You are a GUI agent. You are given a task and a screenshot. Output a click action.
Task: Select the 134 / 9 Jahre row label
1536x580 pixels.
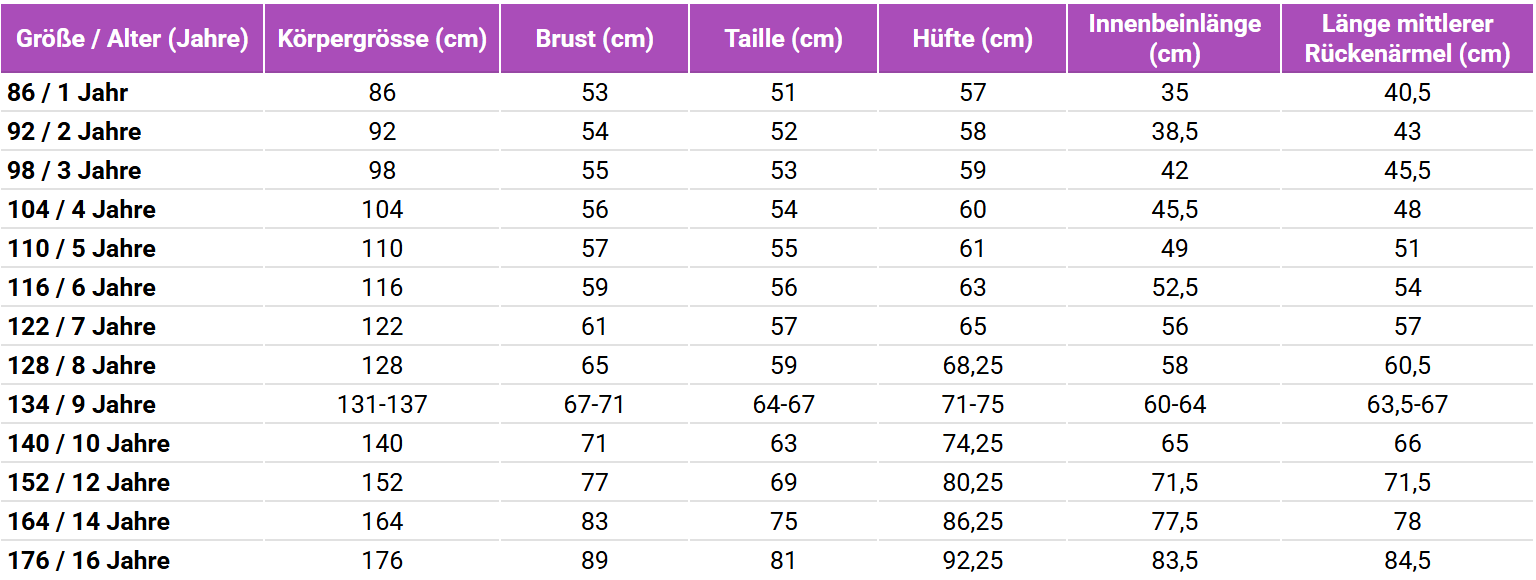(x=82, y=405)
